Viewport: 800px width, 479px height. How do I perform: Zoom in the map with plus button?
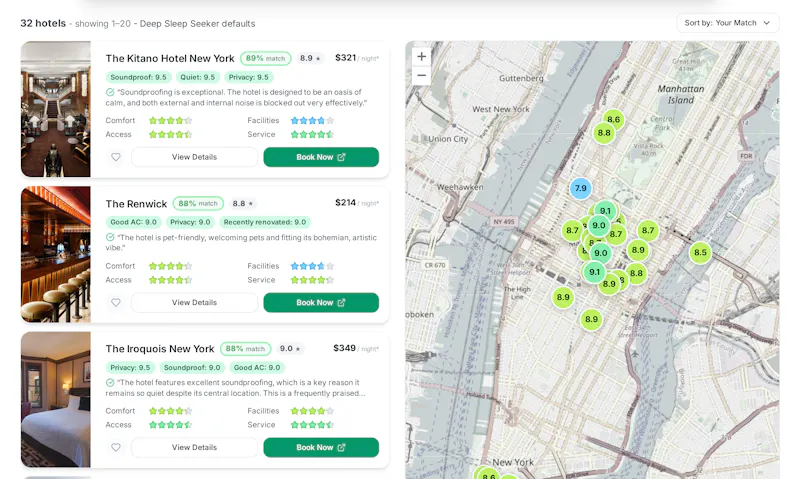point(421,57)
